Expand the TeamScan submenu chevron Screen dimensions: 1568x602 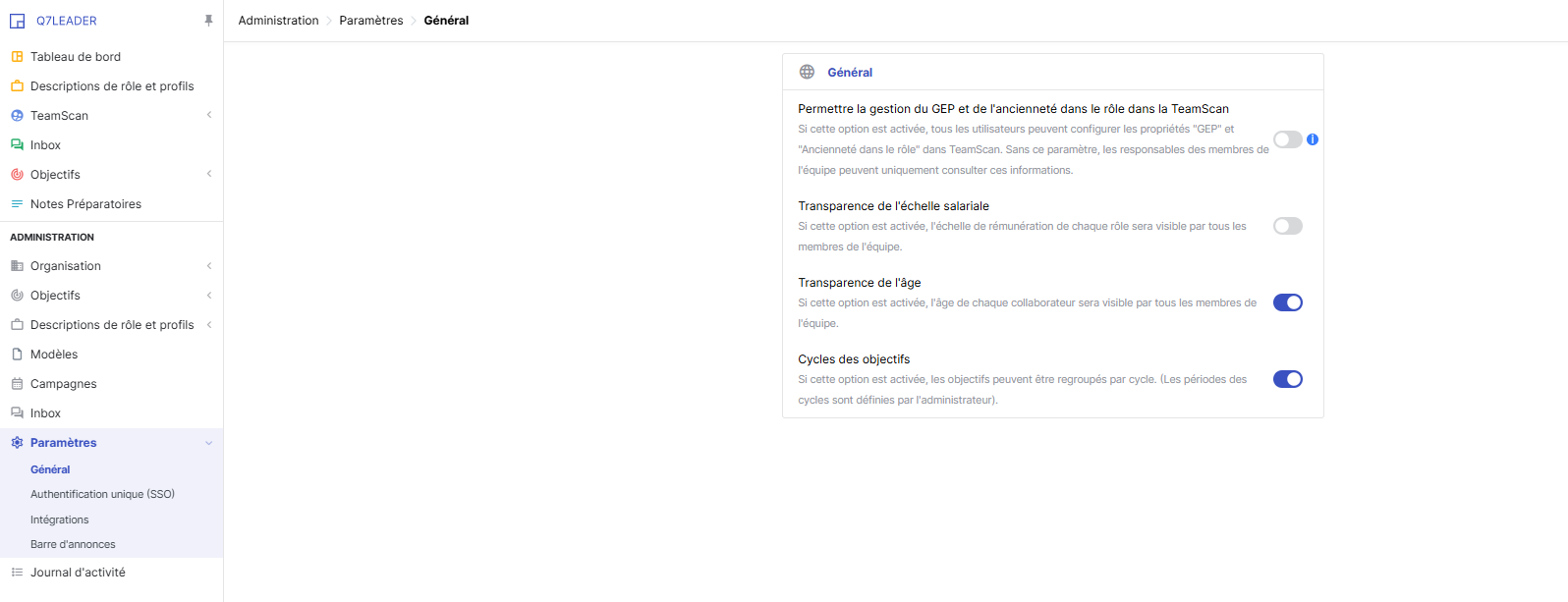pos(209,116)
